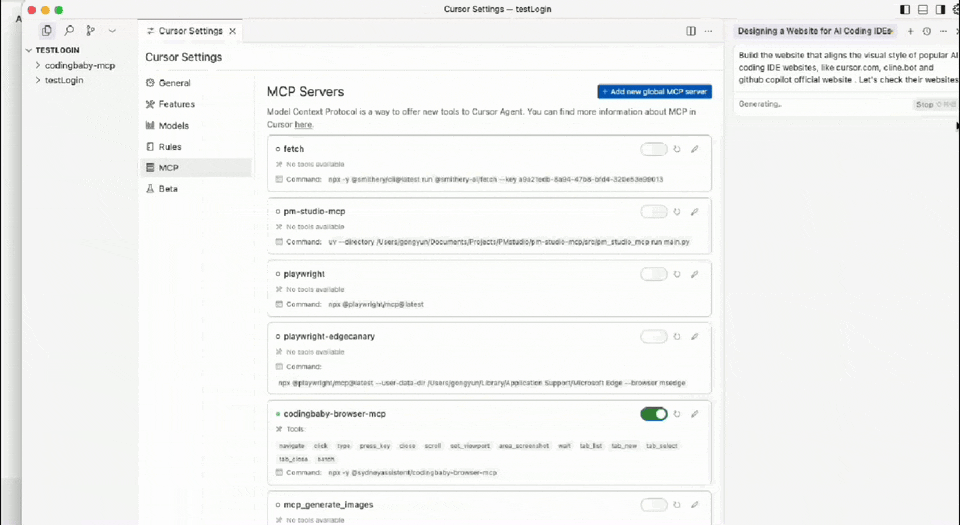Disable the codingbaby-browser-mcp toggle
This screenshot has height=525, width=960.
654,414
